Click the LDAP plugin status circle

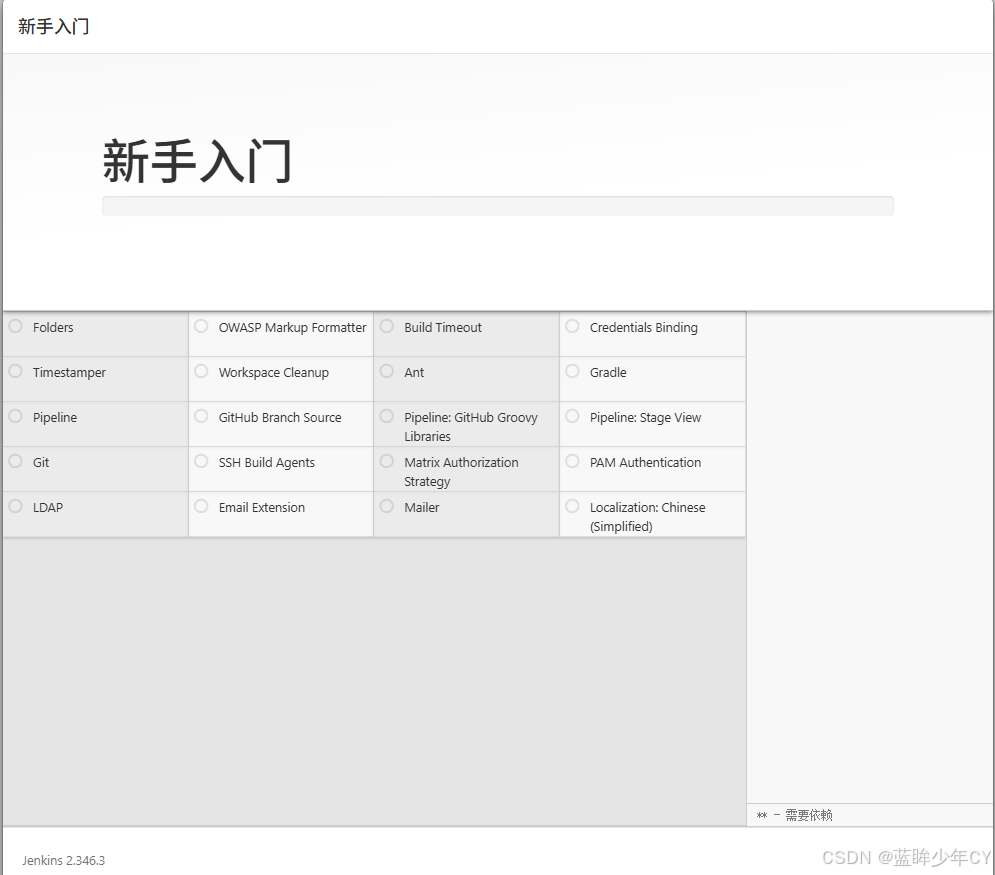pos(16,506)
